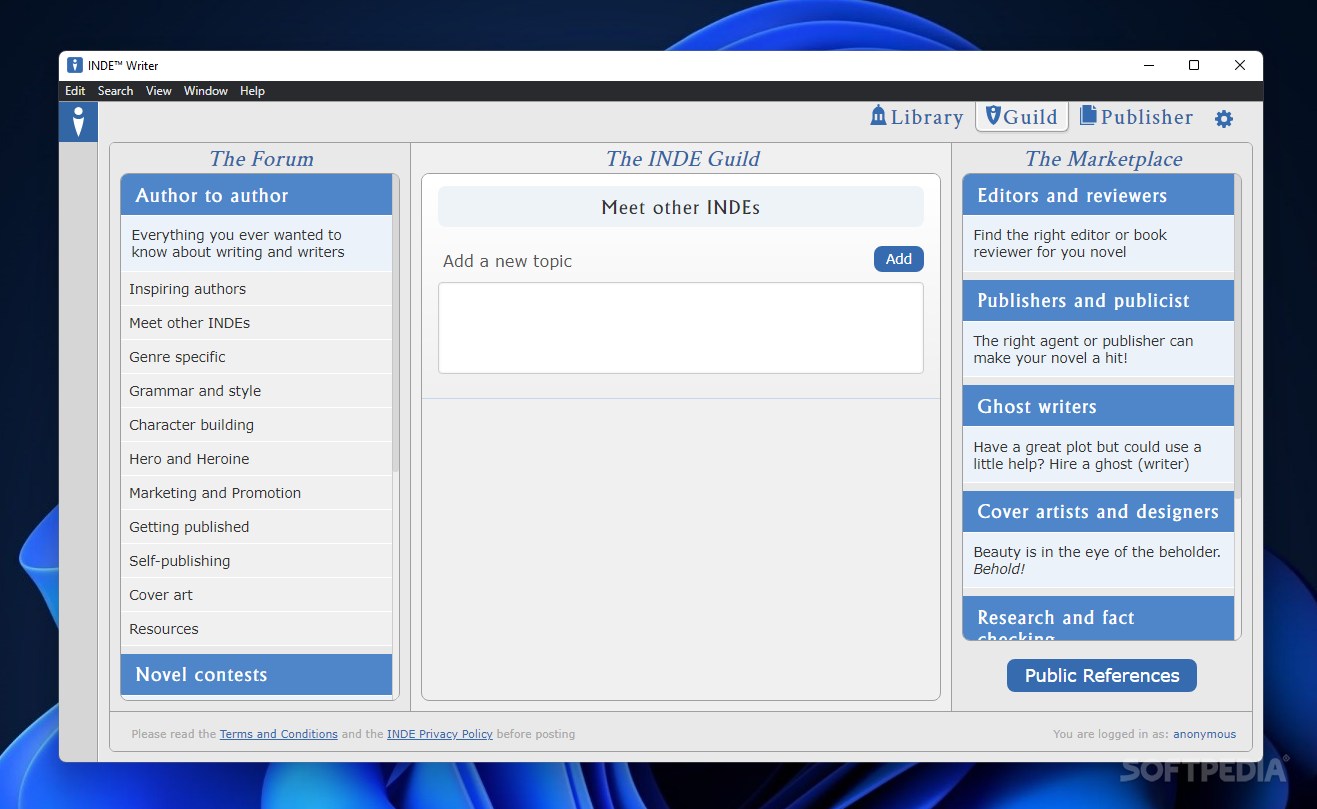
Task: Select the Hero and Heroine topic
Action: [256, 459]
